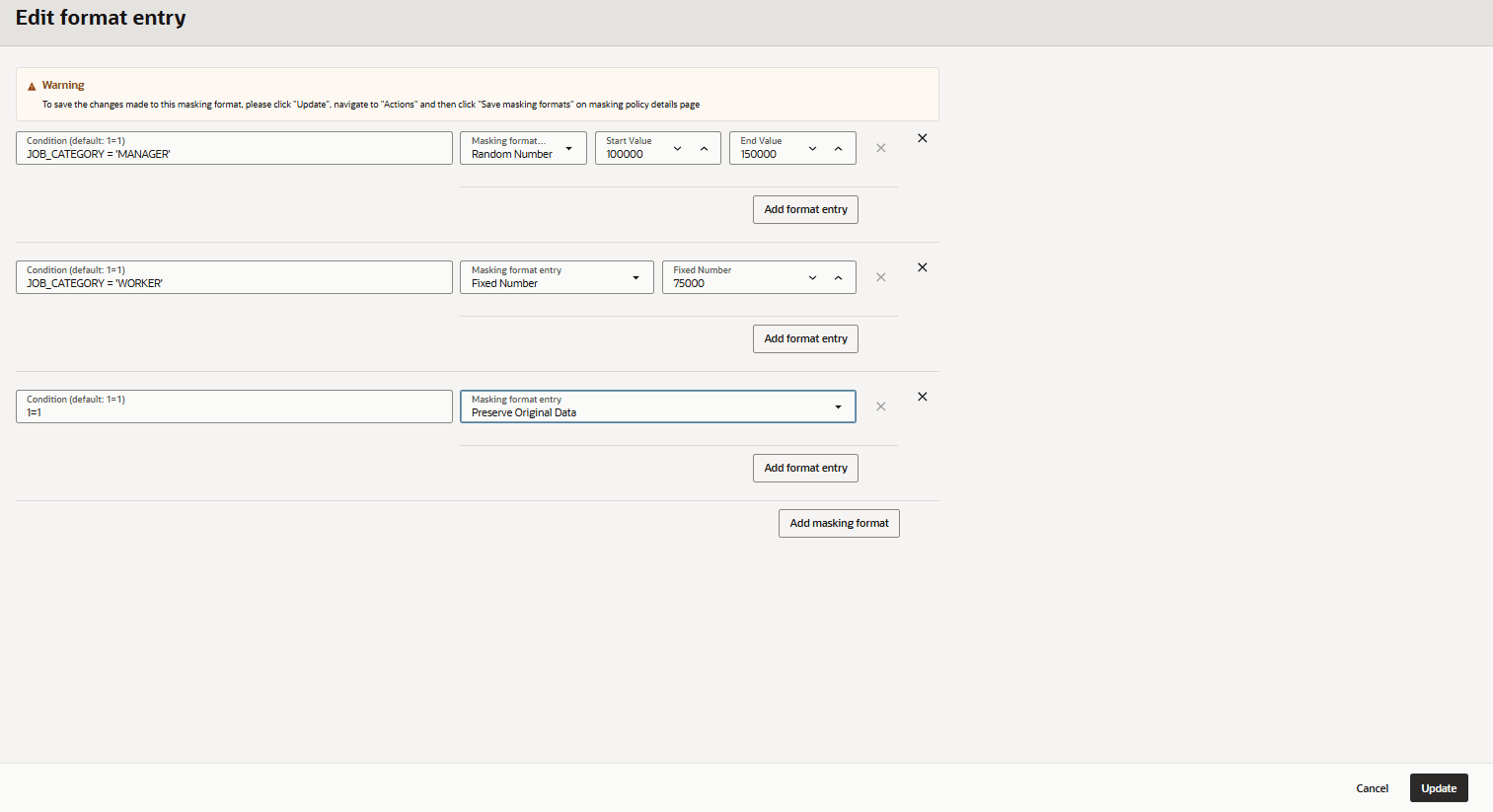1493x812 pixels.
Task: Click the Add masking format button
Action: (x=839, y=523)
